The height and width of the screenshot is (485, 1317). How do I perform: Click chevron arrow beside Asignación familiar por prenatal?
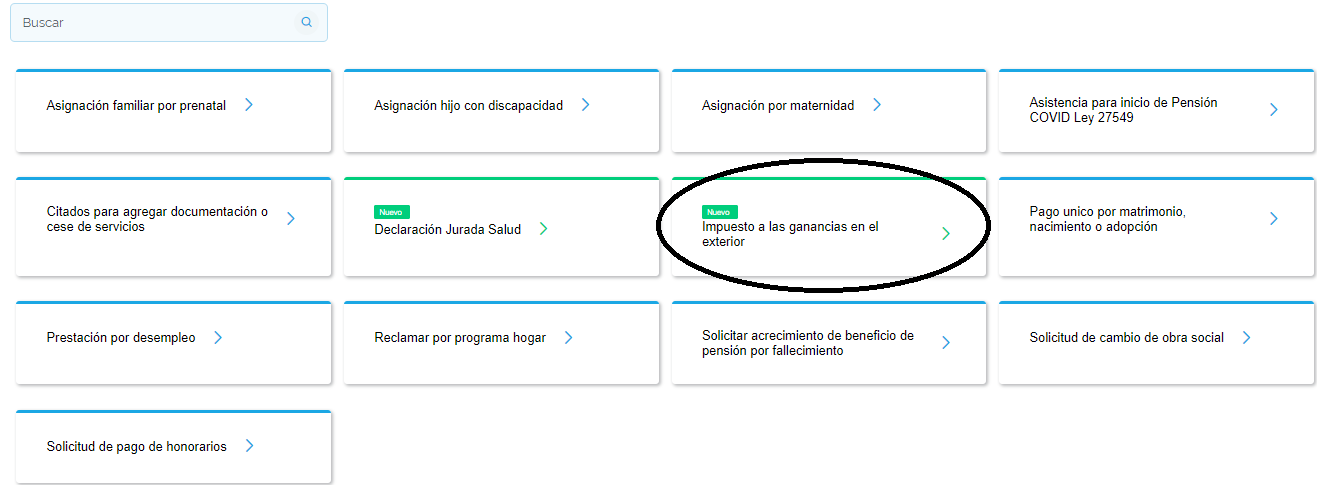(x=249, y=105)
